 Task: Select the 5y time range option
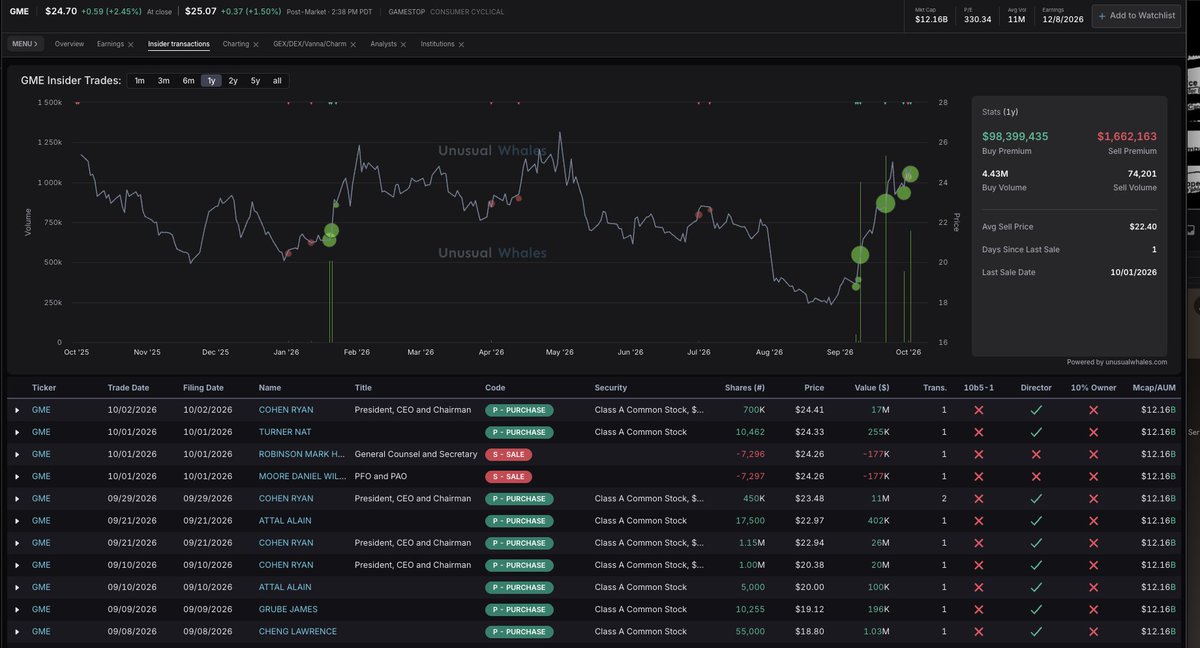point(255,80)
